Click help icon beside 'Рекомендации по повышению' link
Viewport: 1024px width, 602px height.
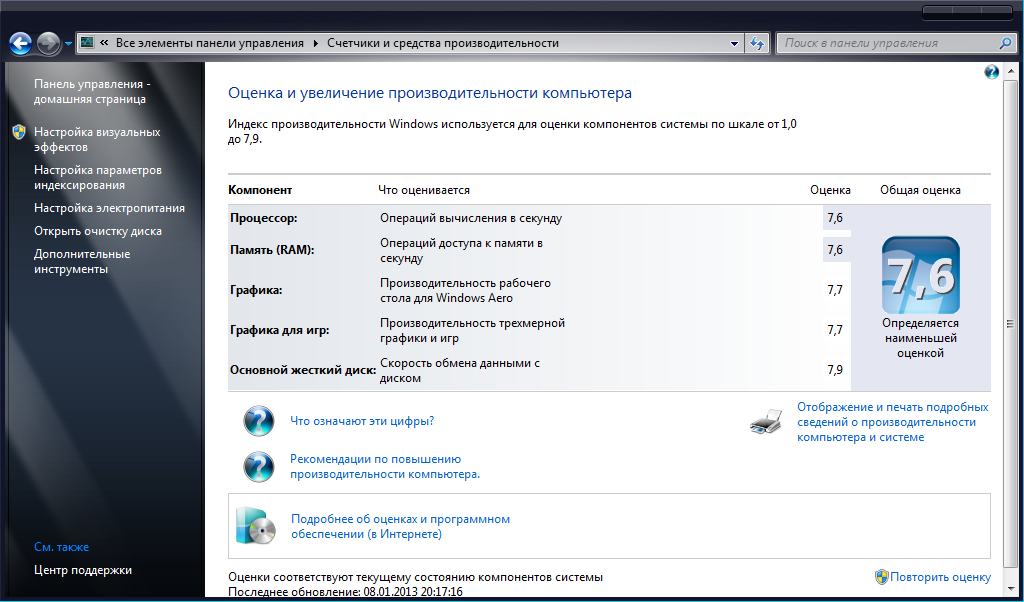(x=259, y=466)
